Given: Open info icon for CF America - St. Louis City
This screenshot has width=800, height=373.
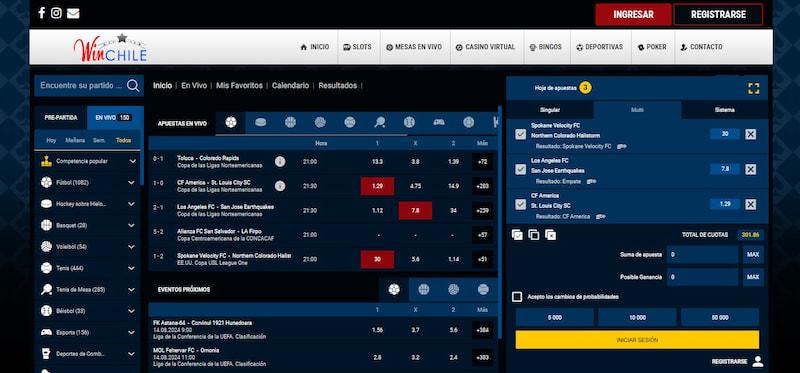Looking at the screenshot, I should click(280, 186).
